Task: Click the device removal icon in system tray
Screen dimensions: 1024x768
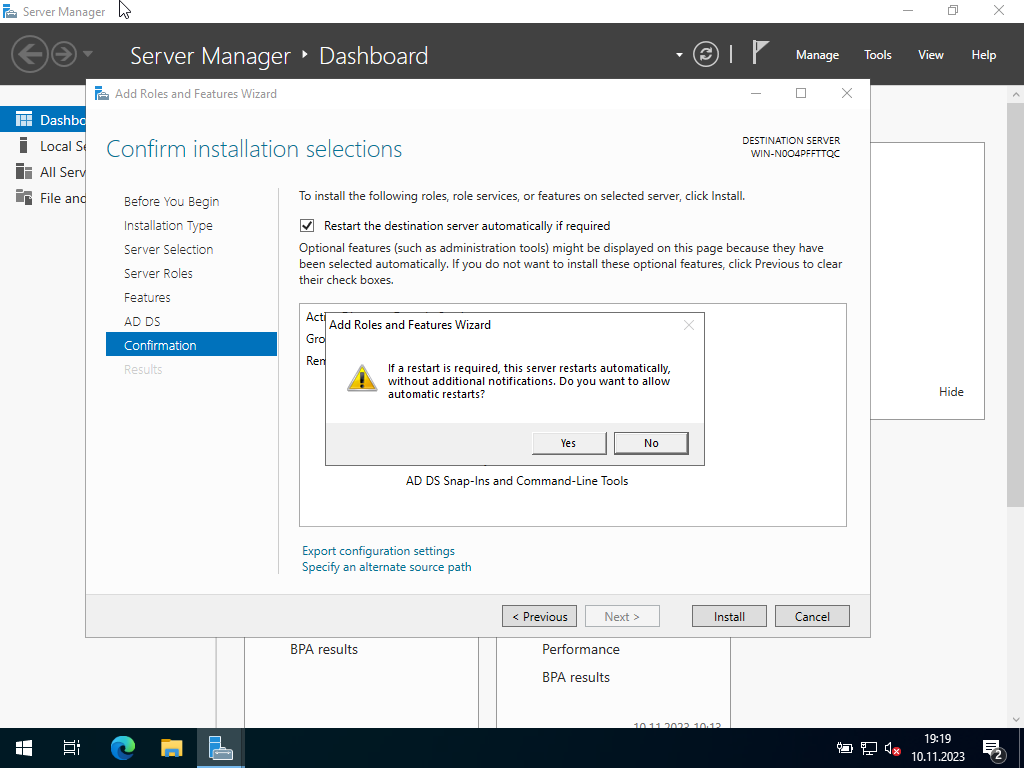Action: click(844, 748)
